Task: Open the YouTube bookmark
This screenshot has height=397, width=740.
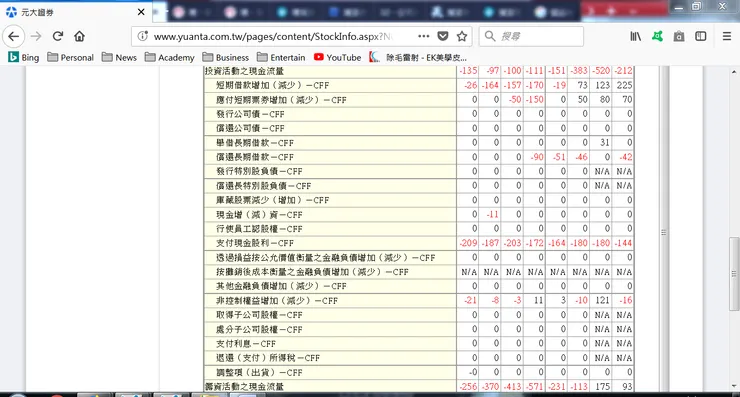Action: [337, 58]
